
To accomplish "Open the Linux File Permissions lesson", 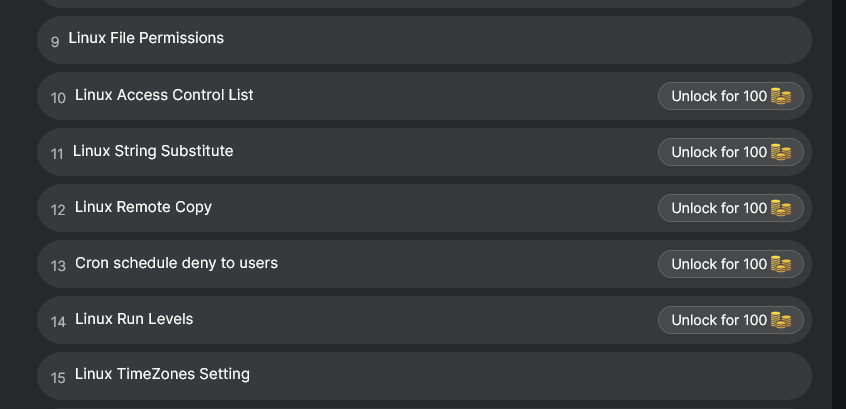I will (424, 40).
